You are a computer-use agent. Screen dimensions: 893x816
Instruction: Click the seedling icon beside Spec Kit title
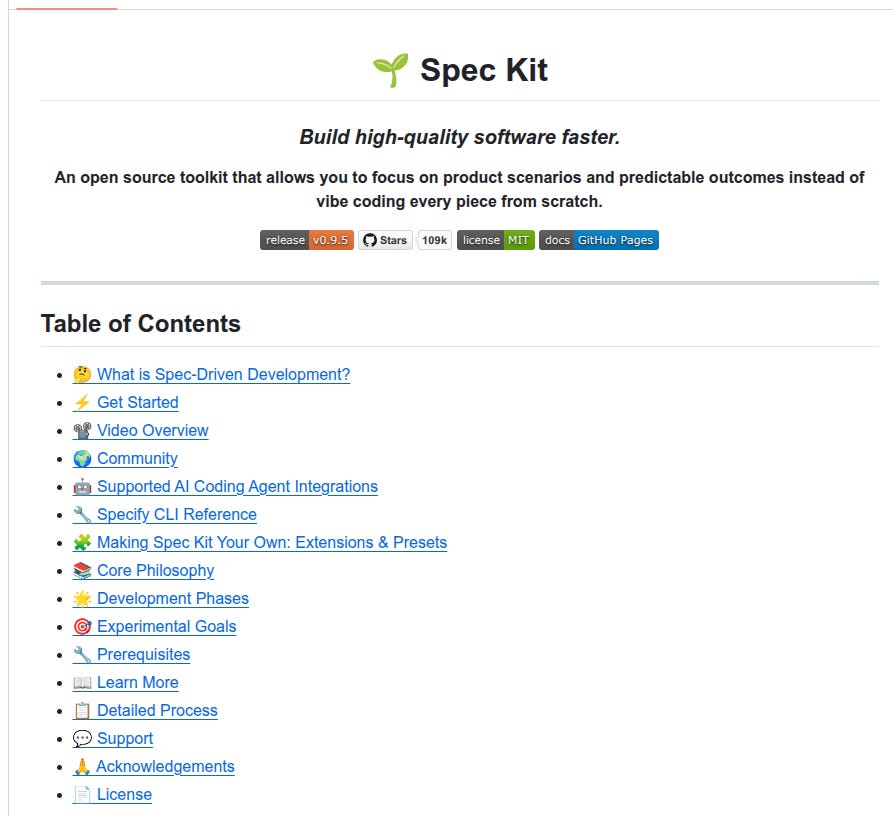[x=391, y=71]
